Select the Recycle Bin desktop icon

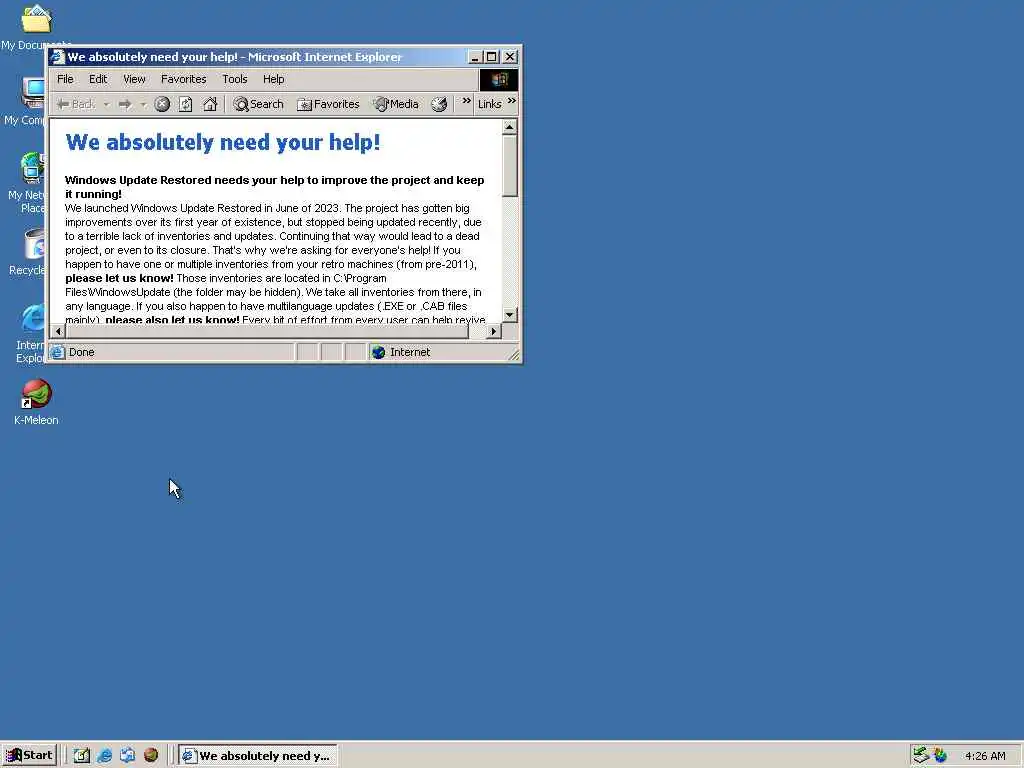click(29, 252)
